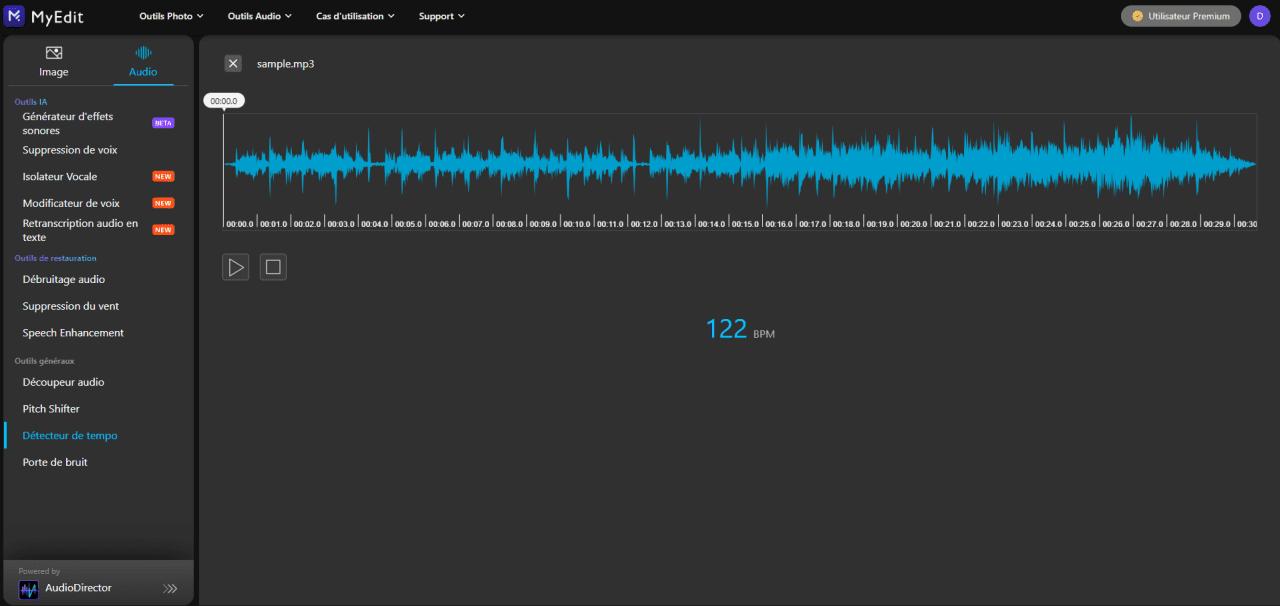Click NEW badge beside Retranscription audio
Screen dimensions: 1280x606
[x=163, y=229]
